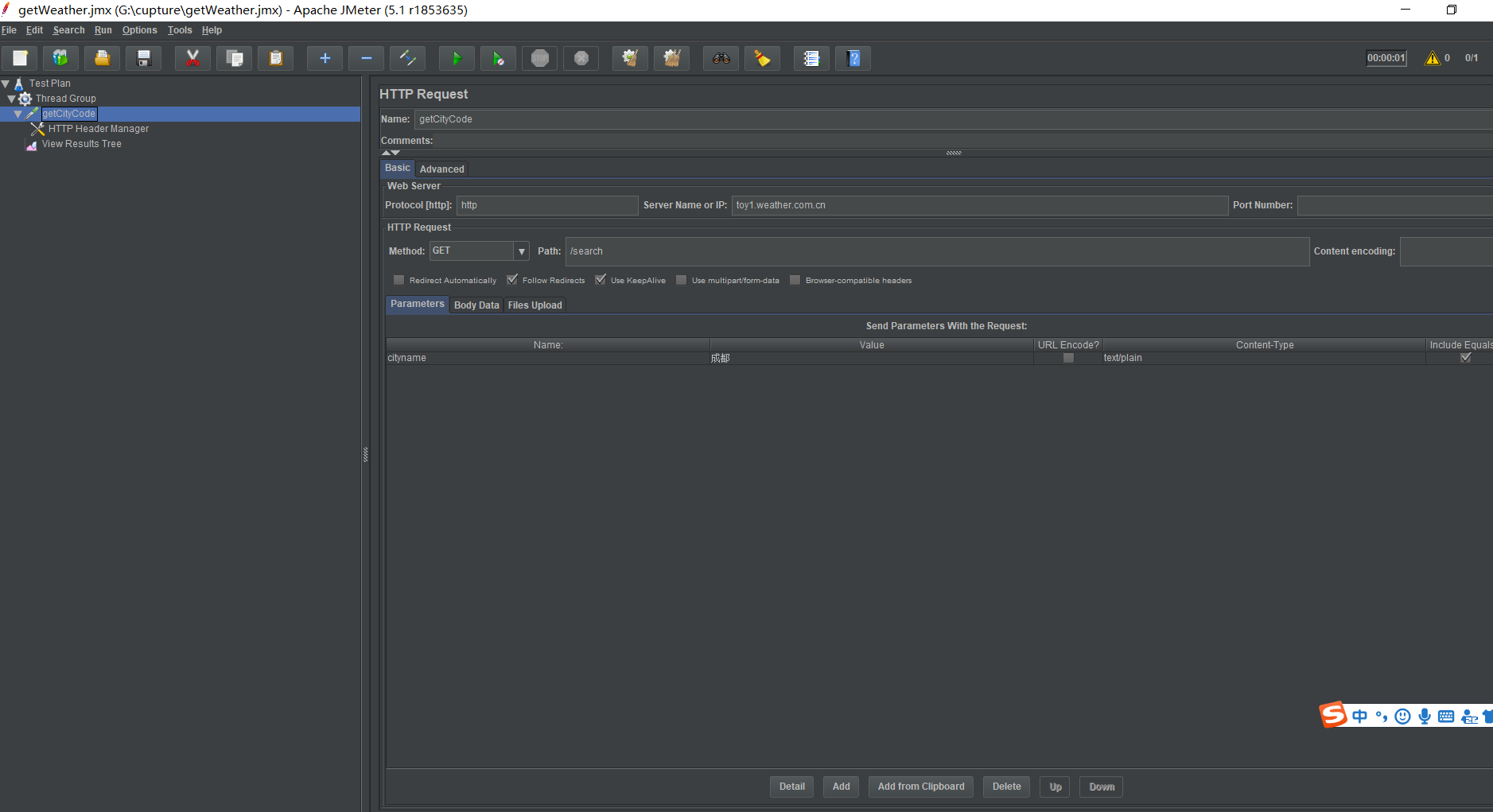Open the Search menu
This screenshot has height=812, width=1493.
68,30
